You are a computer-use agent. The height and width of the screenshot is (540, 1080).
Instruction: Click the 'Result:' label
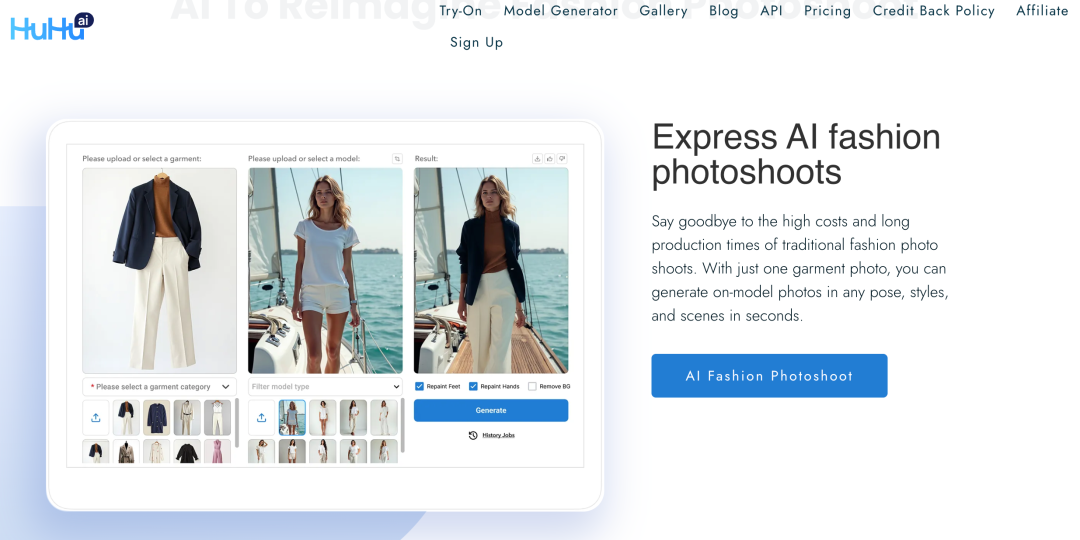426,158
